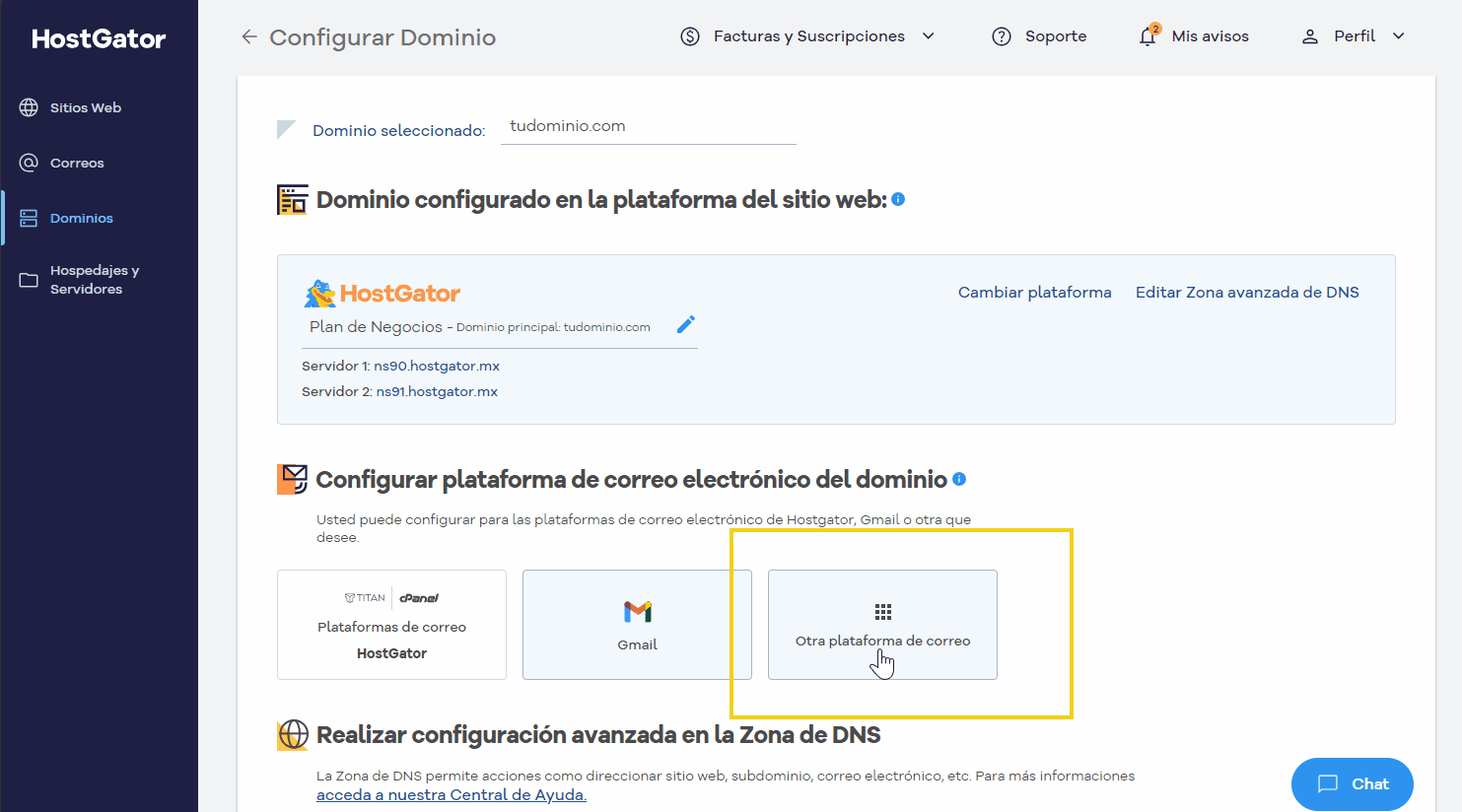The height and width of the screenshot is (812, 1462).
Task: Select Plataformas de correo HostGator card
Action: (391, 625)
